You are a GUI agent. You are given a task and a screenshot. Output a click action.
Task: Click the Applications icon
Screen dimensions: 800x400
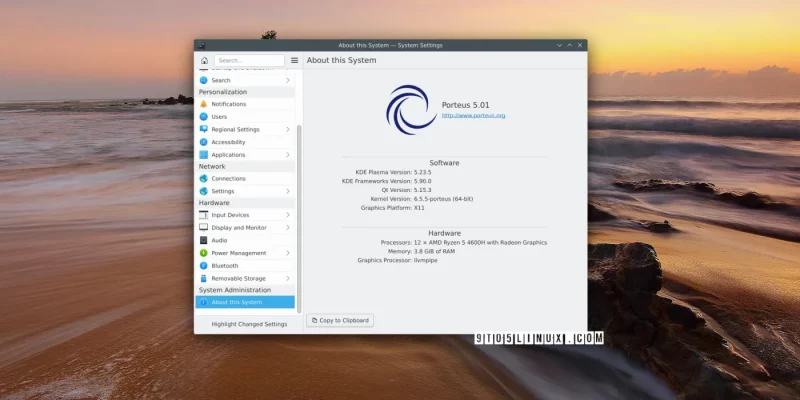click(x=204, y=155)
